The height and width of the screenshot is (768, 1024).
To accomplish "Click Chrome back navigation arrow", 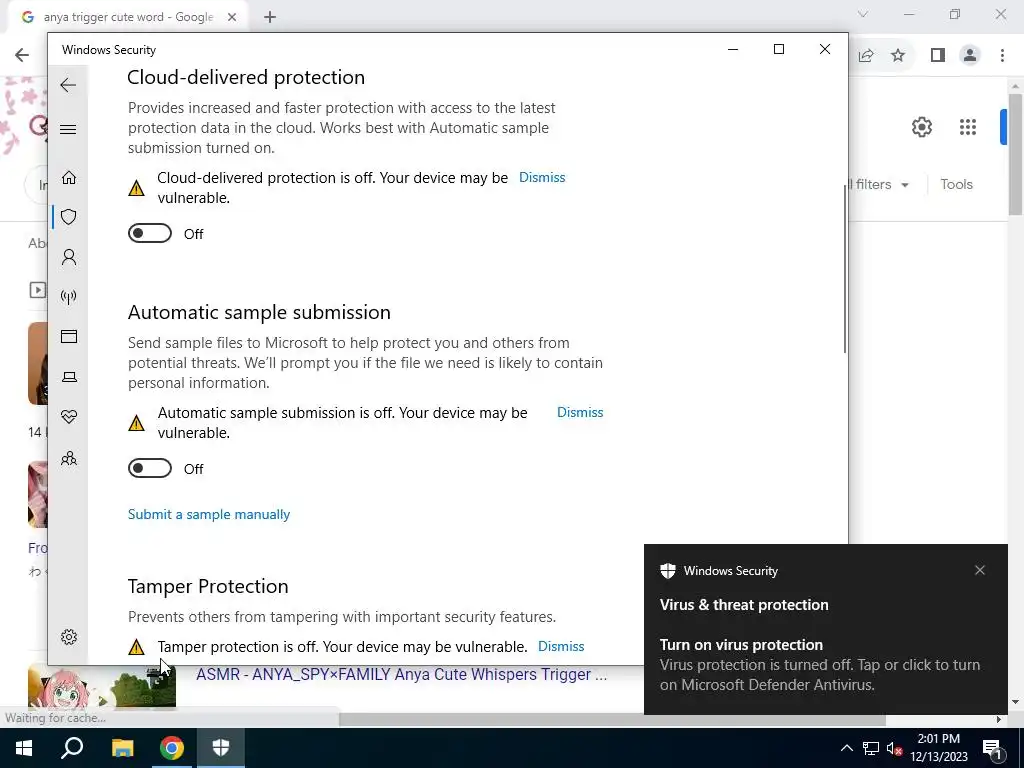I will pos(22,55).
